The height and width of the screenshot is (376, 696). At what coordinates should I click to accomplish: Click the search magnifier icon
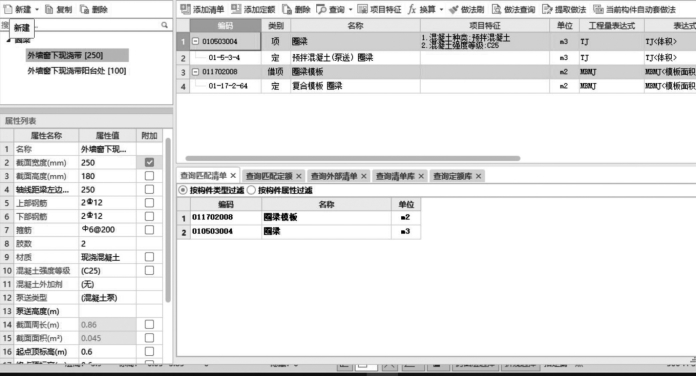(164, 25)
